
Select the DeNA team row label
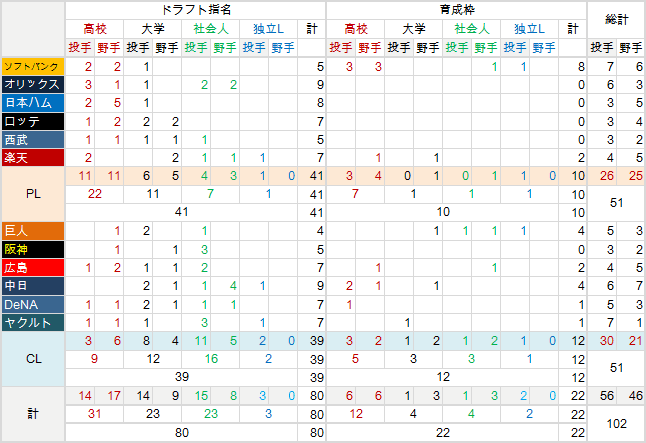pyautogui.click(x=33, y=305)
